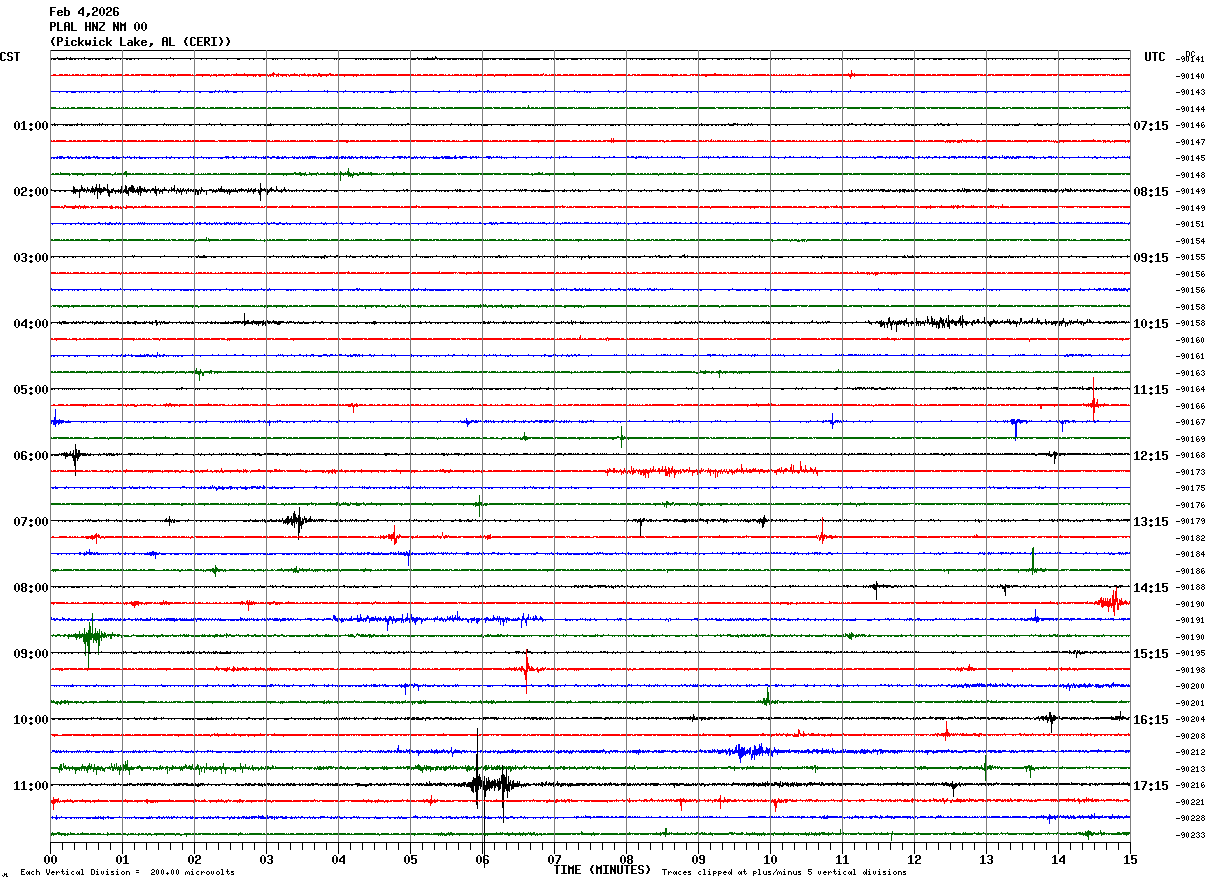Select DC offset value -90198

(x=1191, y=670)
